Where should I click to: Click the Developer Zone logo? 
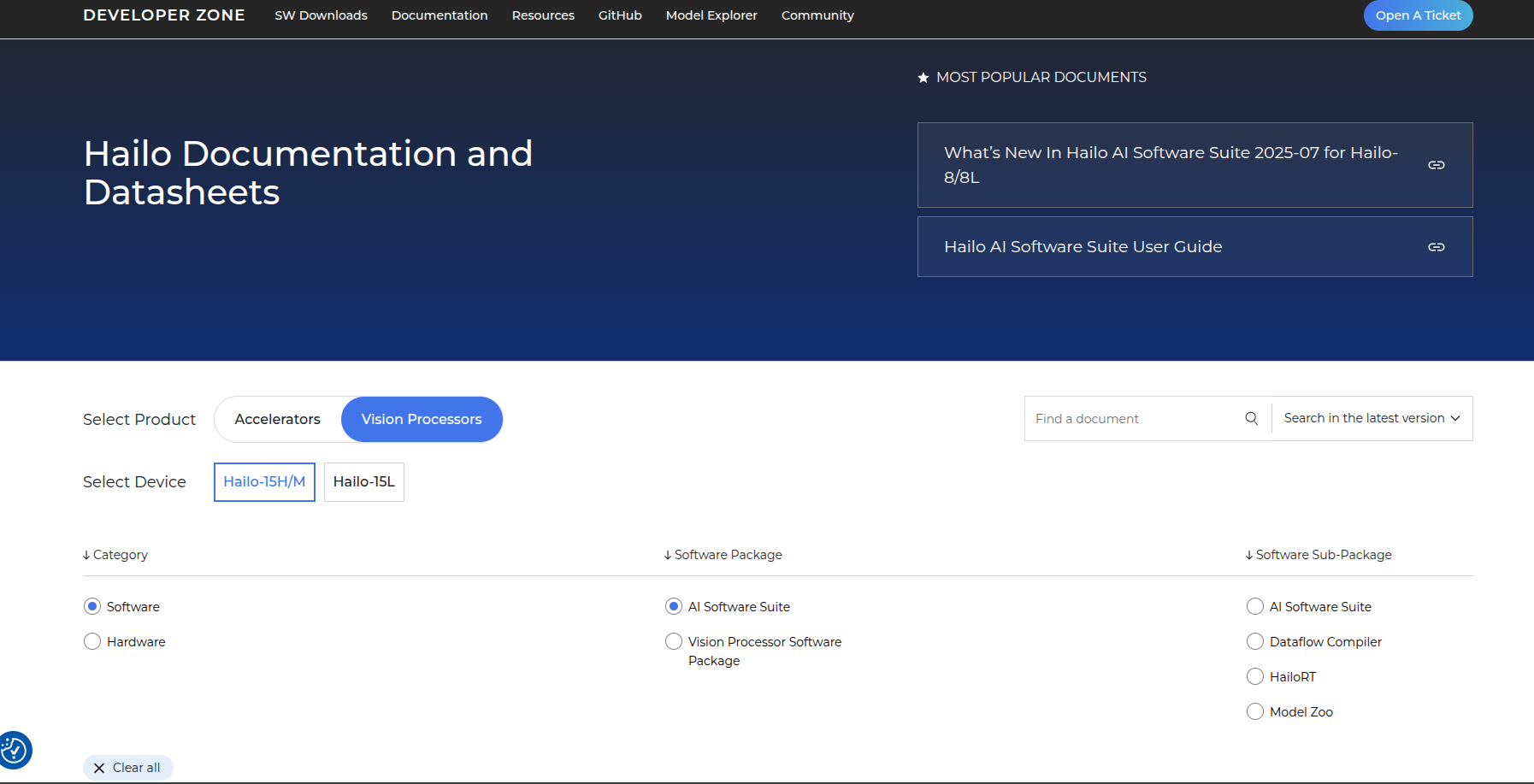pos(164,15)
